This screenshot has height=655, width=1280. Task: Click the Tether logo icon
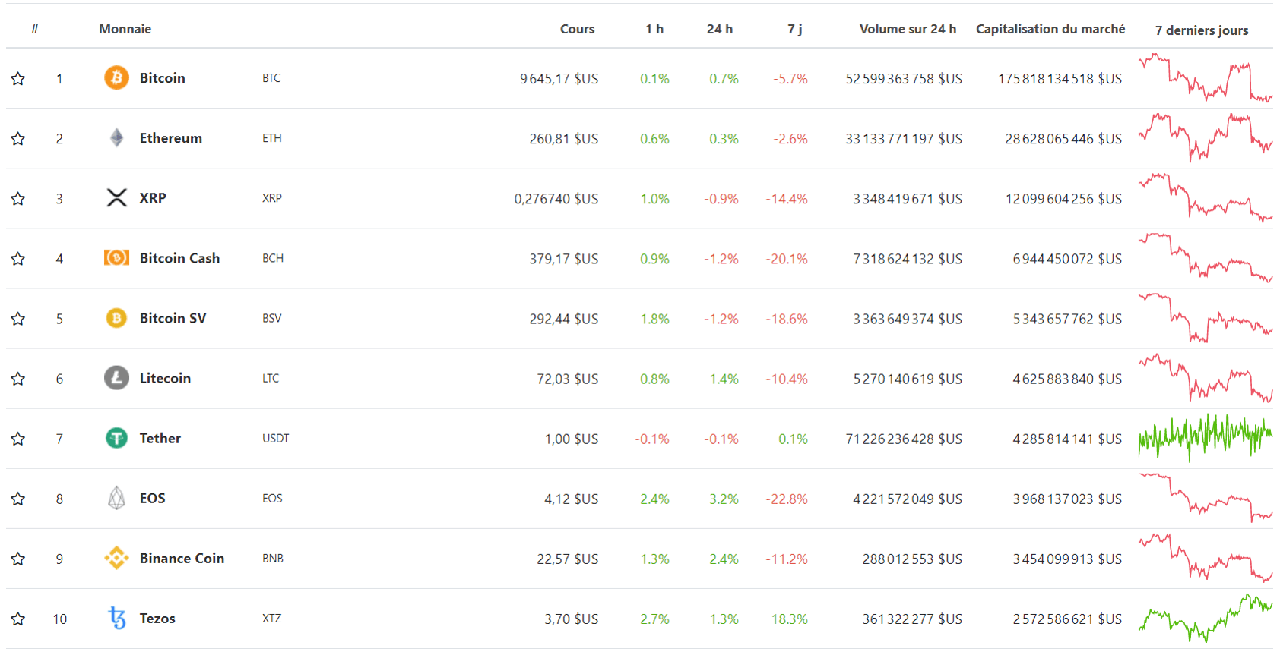(117, 438)
